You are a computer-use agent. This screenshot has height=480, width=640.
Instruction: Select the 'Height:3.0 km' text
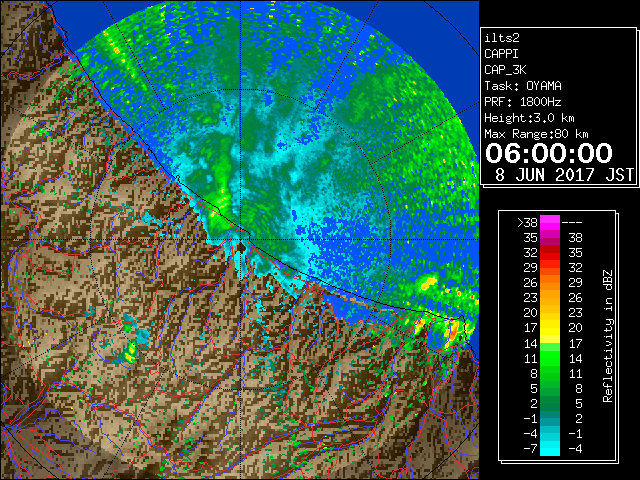click(x=529, y=118)
